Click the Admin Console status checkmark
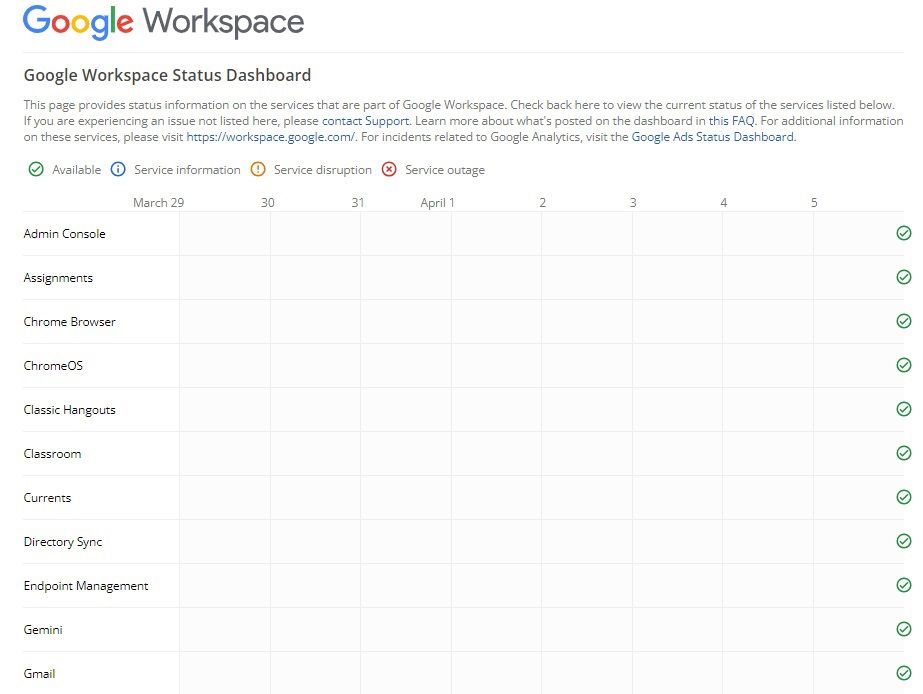923x694 pixels. coord(904,233)
